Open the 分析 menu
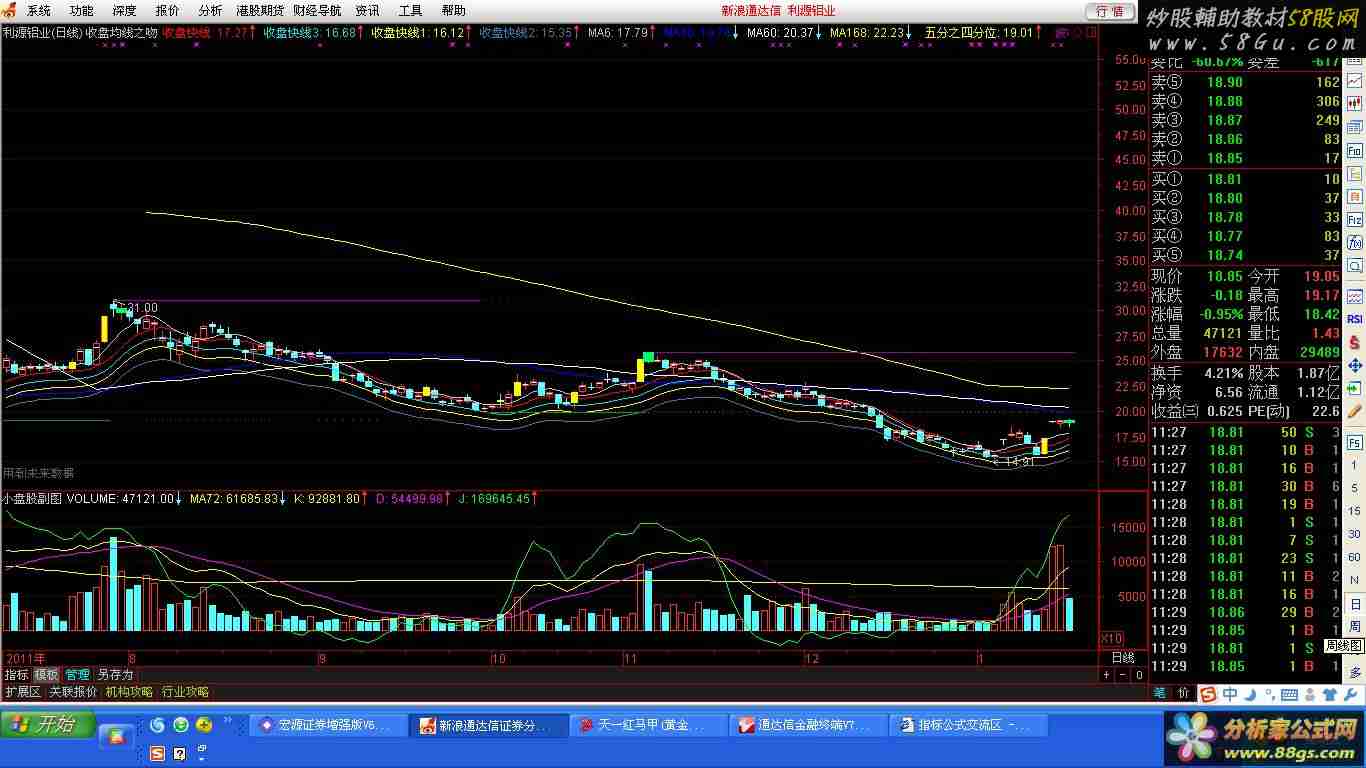 (210, 10)
